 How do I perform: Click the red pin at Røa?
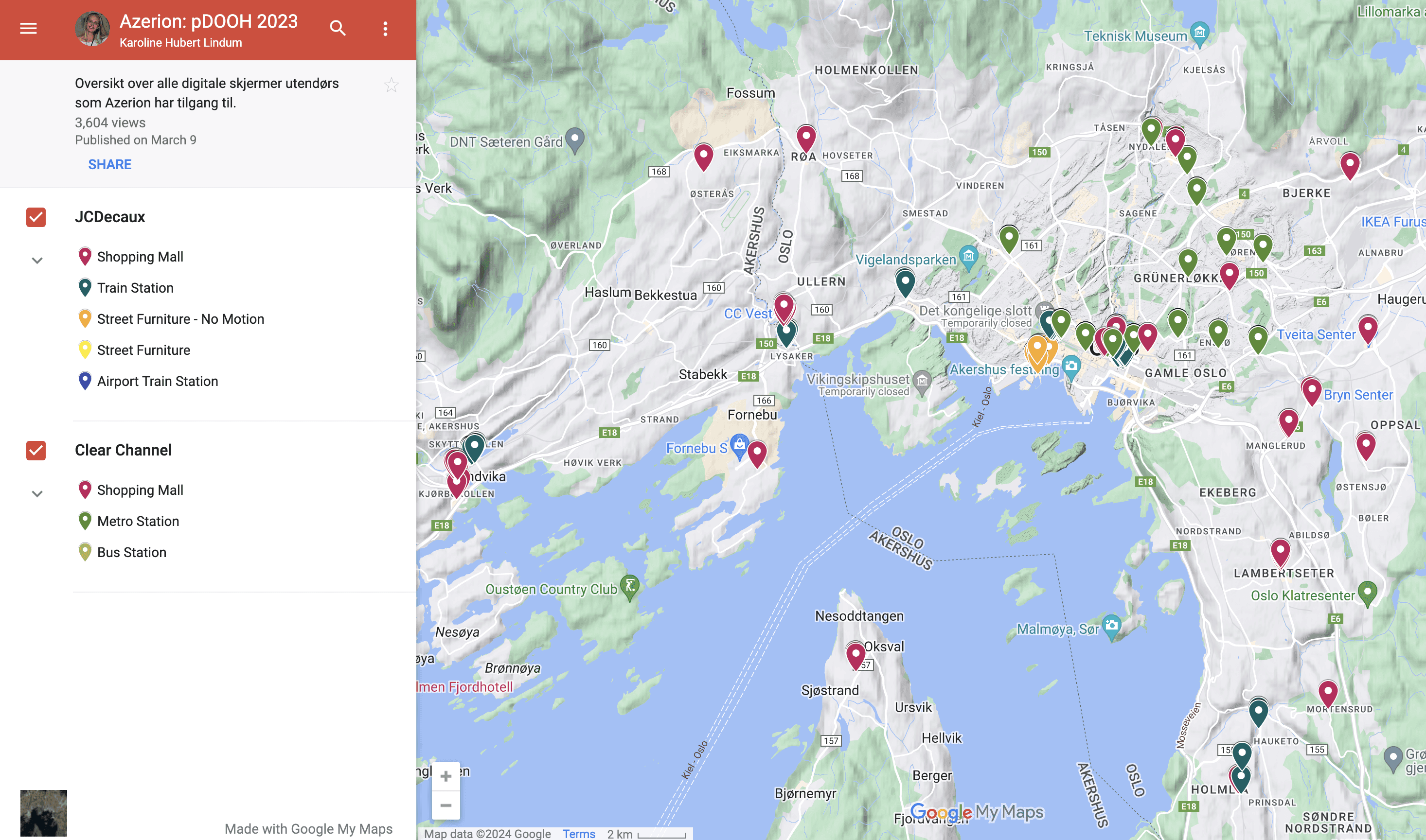coord(806,138)
